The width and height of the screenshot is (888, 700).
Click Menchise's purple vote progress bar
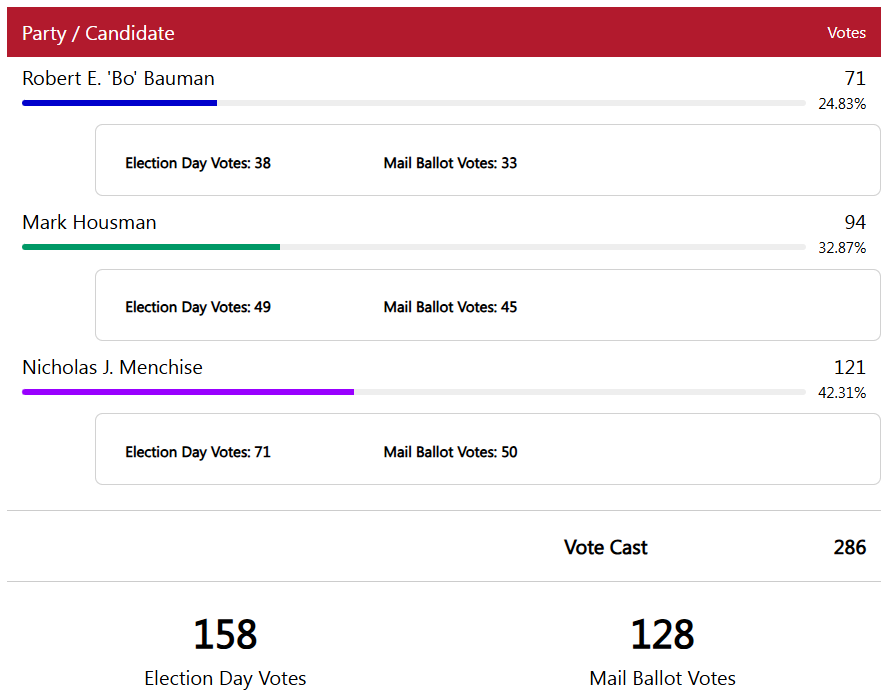(x=188, y=392)
